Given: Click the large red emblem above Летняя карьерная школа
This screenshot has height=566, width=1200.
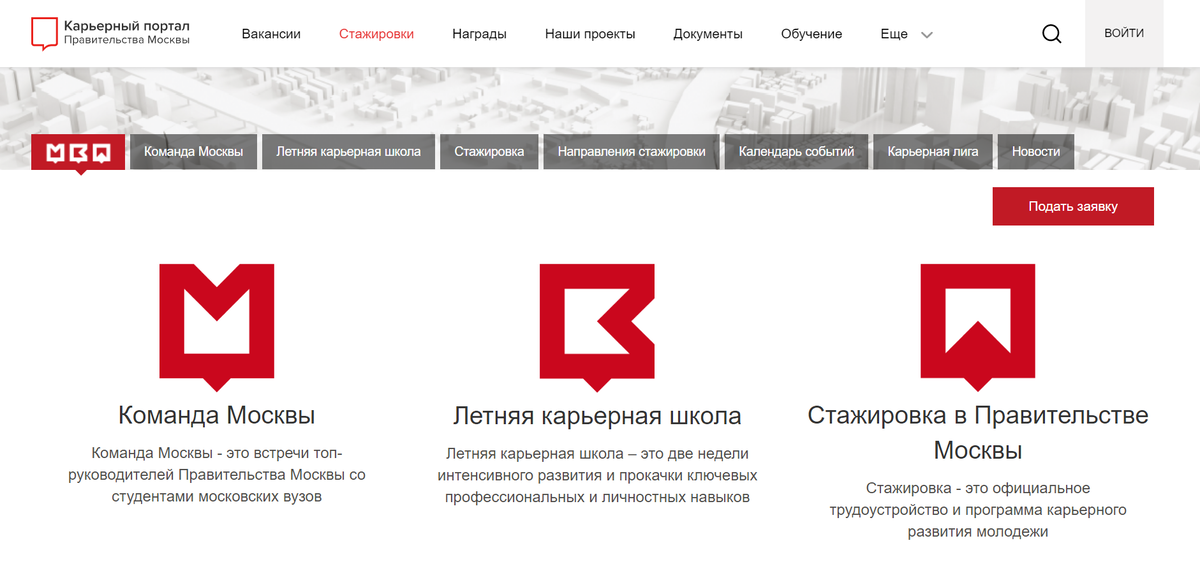Looking at the screenshot, I should 597,327.
